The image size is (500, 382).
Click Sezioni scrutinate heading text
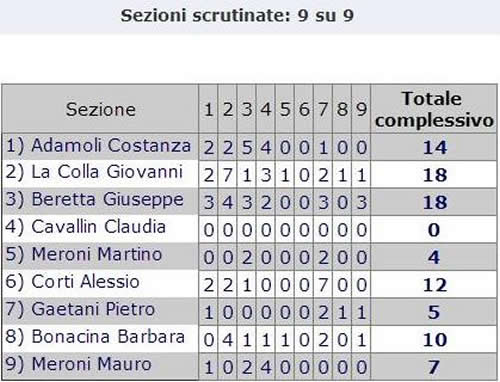(237, 15)
